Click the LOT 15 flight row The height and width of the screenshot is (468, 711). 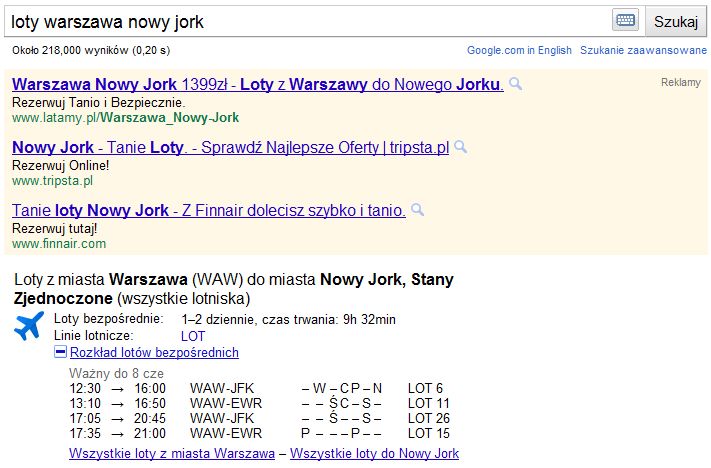(255, 433)
